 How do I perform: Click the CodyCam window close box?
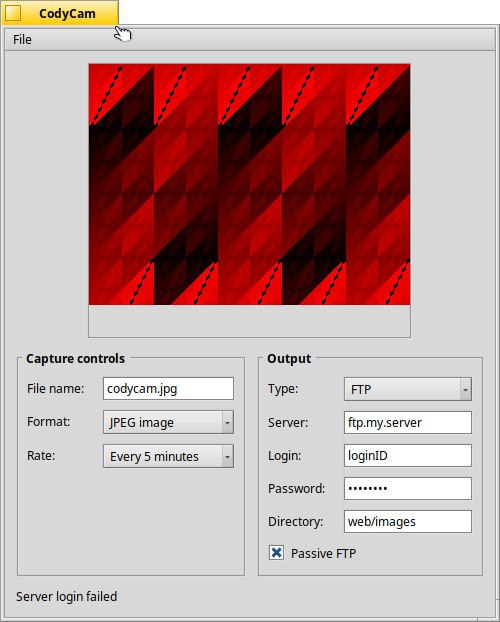tap(13, 13)
